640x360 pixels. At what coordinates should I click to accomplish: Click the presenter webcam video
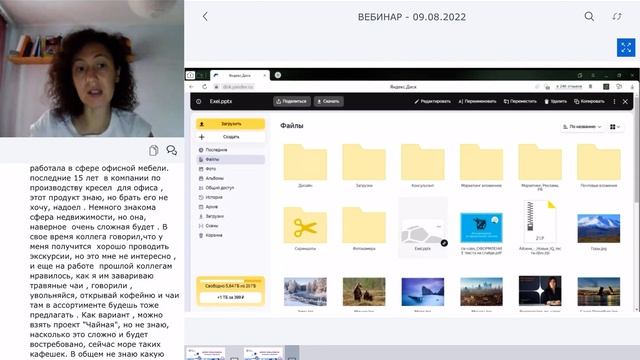click(92, 69)
